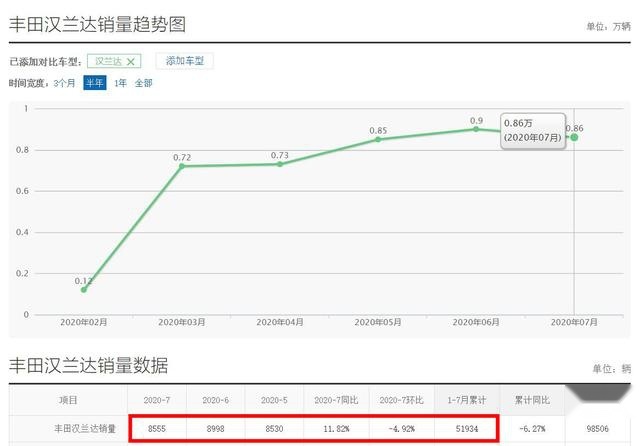Screen dimensions: 640x446
Task: Remove 汉兰达 comparison tag via X
Action: 131,62
